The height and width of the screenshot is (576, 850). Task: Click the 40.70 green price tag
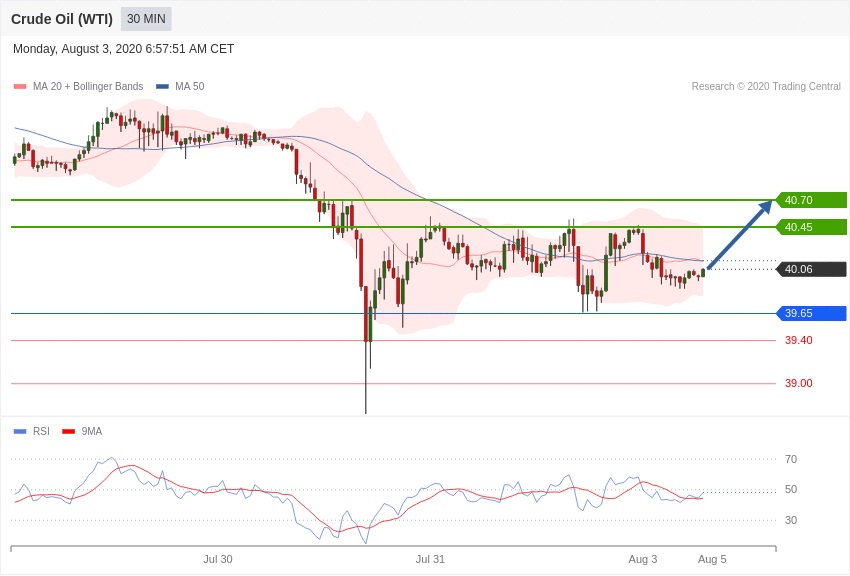click(x=812, y=200)
